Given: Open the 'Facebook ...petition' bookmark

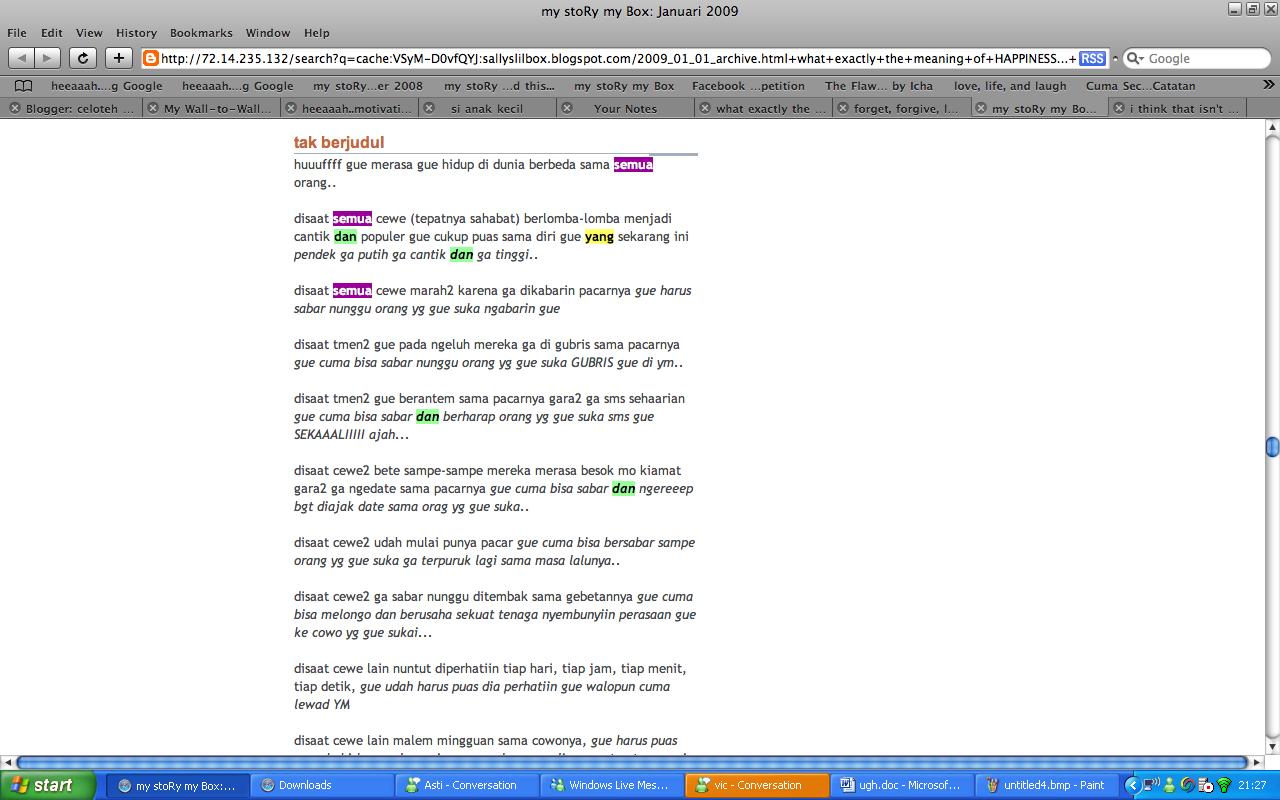Looking at the screenshot, I should (x=748, y=86).
